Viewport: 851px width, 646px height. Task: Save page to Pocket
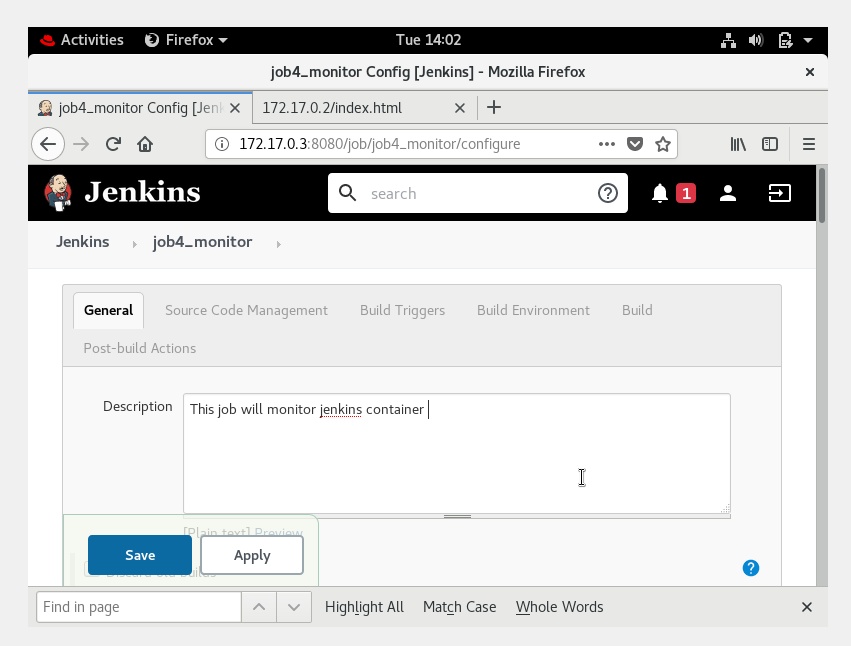(634, 144)
